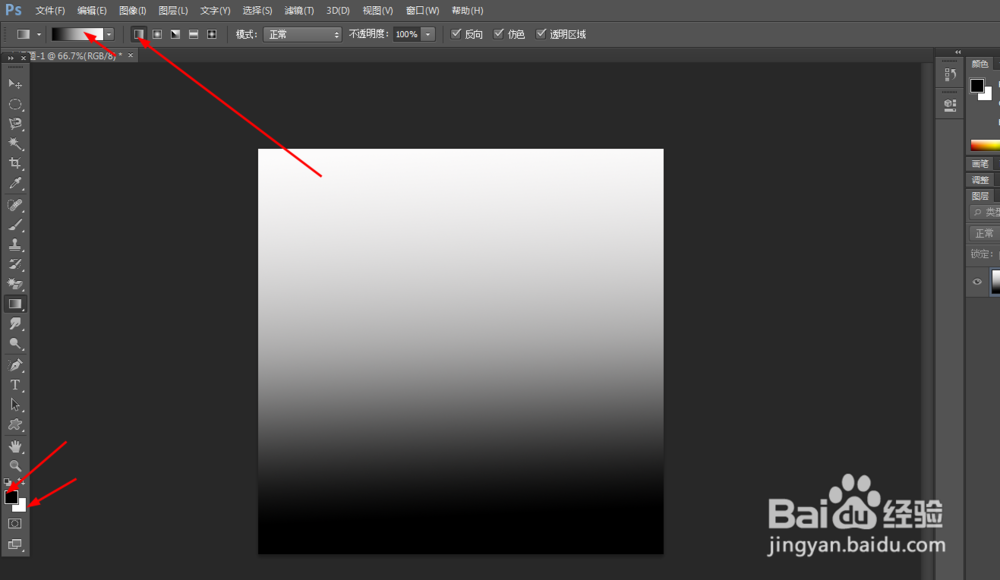This screenshot has height=580, width=1000.
Task: Select the Healing Brush tool
Action: pyautogui.click(x=15, y=205)
